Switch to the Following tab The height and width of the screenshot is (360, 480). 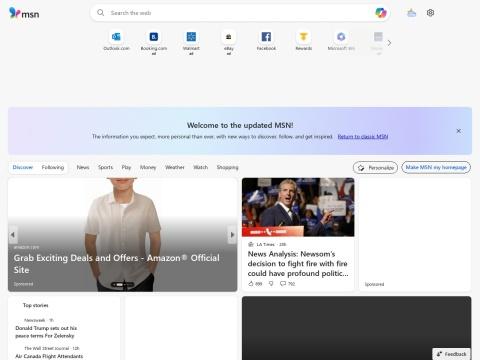point(53,167)
